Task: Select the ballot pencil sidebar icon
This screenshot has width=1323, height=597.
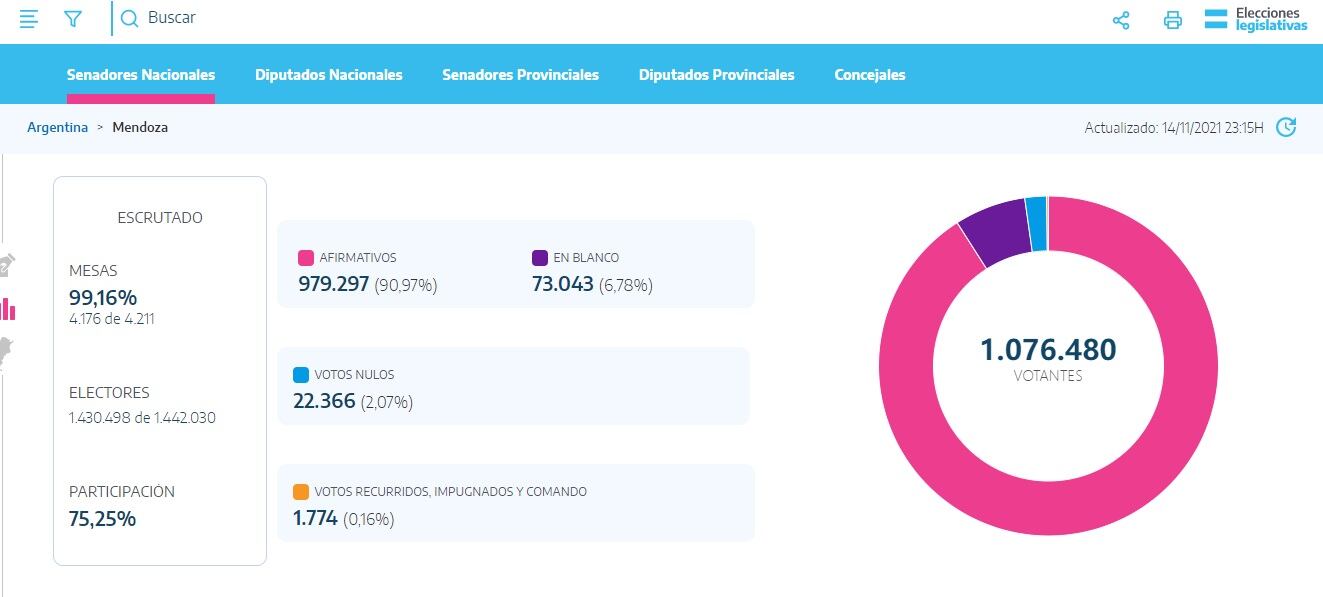Action: 7,265
